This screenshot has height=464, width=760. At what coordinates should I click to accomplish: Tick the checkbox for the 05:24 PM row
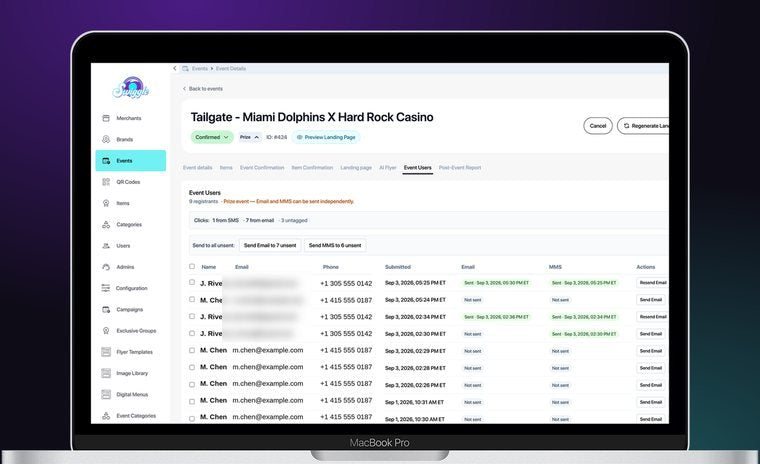click(x=192, y=299)
